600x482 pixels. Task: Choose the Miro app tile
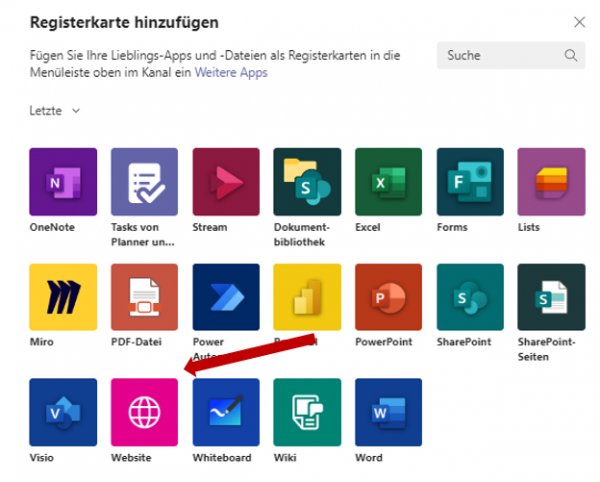click(x=63, y=297)
